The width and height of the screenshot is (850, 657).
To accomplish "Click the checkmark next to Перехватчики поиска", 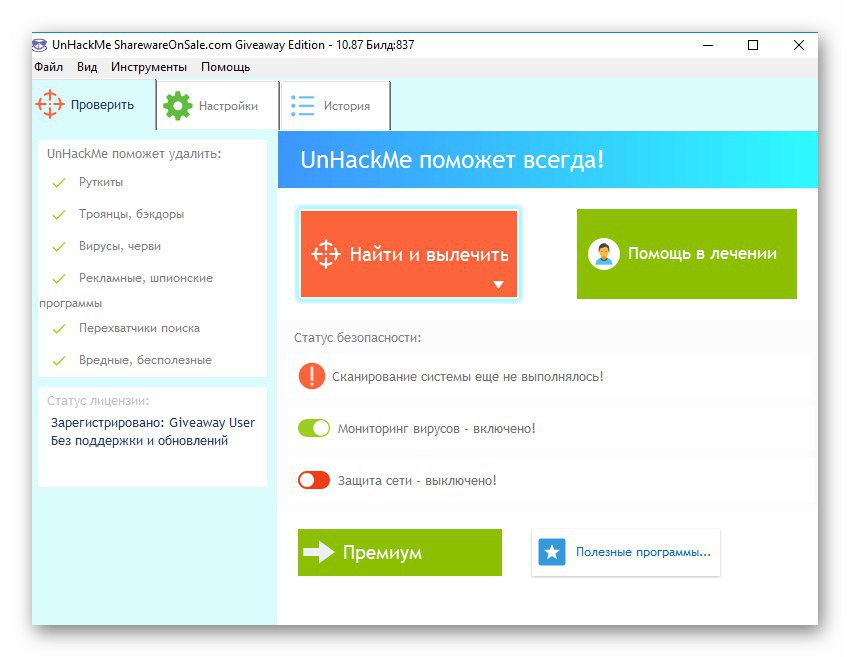I will tap(59, 328).
